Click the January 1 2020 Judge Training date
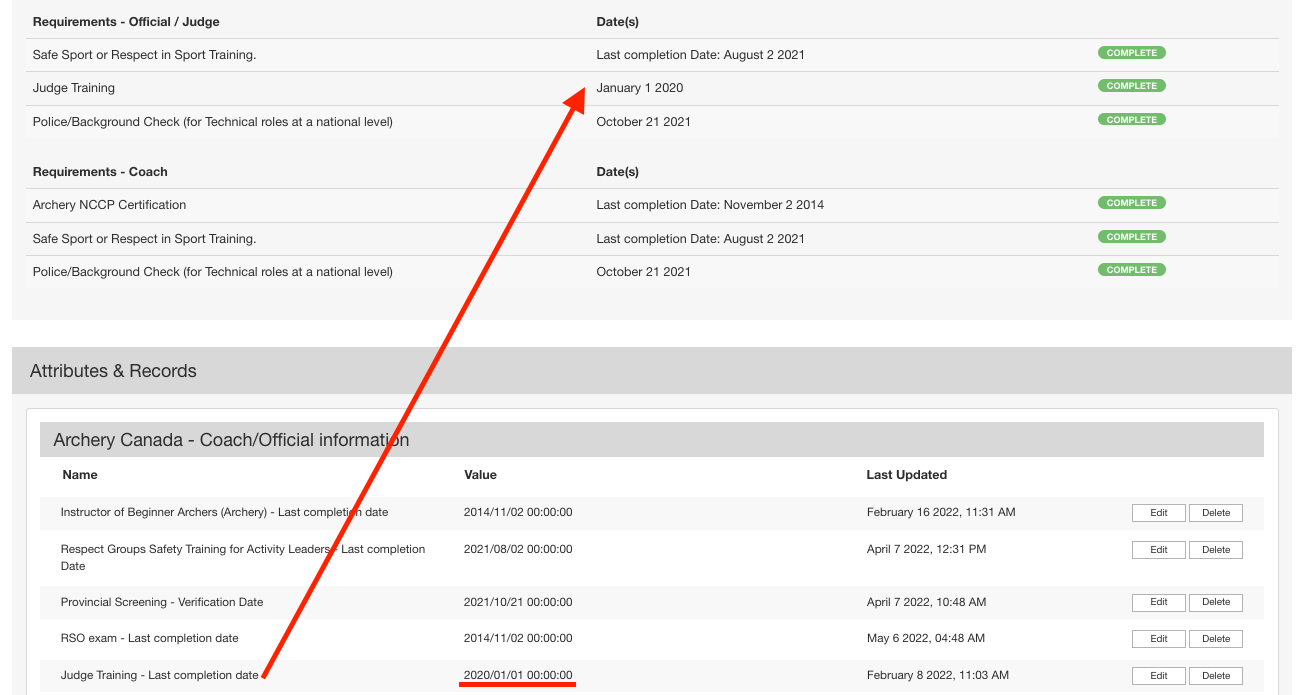The height and width of the screenshot is (695, 1302). click(x=639, y=88)
